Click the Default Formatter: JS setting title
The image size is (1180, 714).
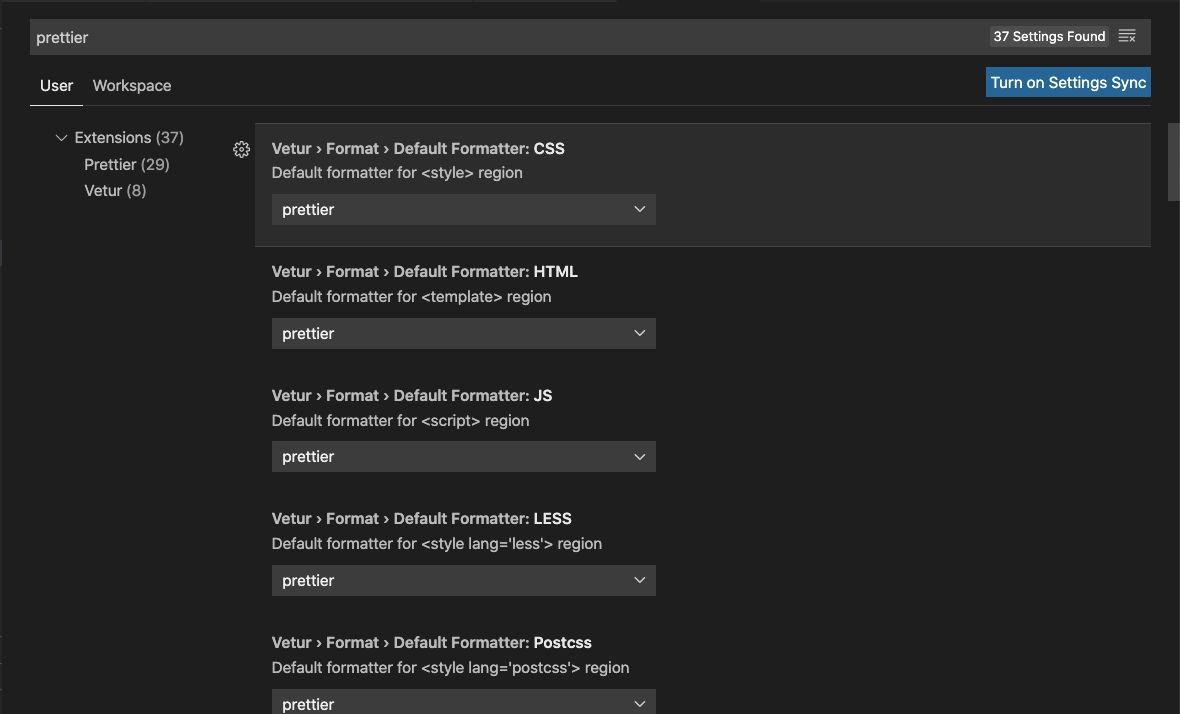pos(412,396)
